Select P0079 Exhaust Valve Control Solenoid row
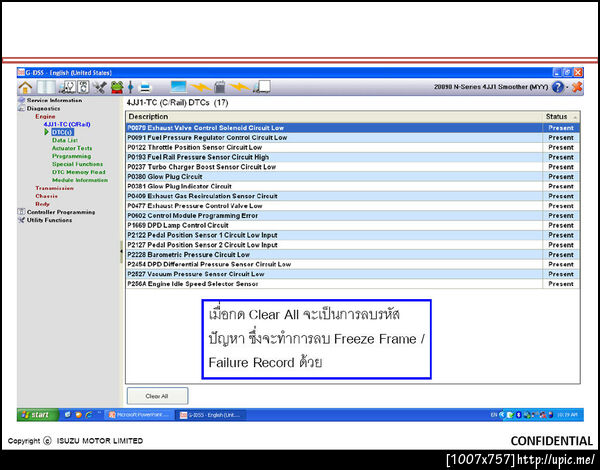This screenshot has width=600, height=470. (x=352, y=128)
